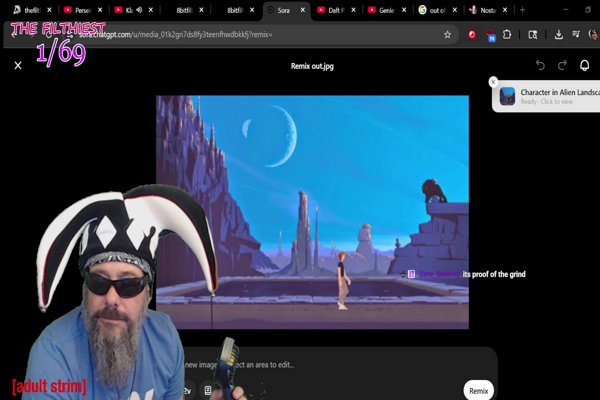Open the media playback controls icon
Viewport: 600px width, 400px height.
point(576,34)
